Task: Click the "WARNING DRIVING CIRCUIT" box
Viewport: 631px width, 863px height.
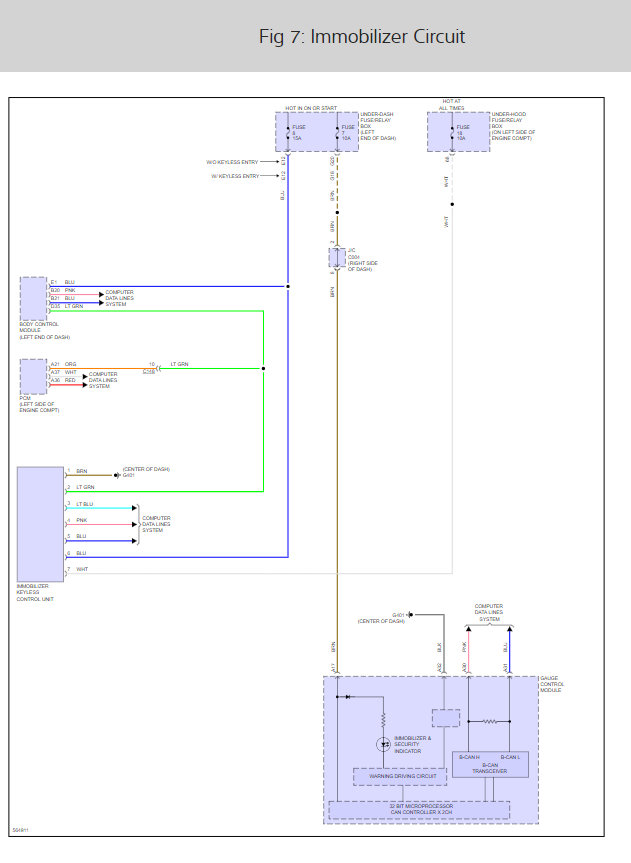Action: (x=400, y=777)
